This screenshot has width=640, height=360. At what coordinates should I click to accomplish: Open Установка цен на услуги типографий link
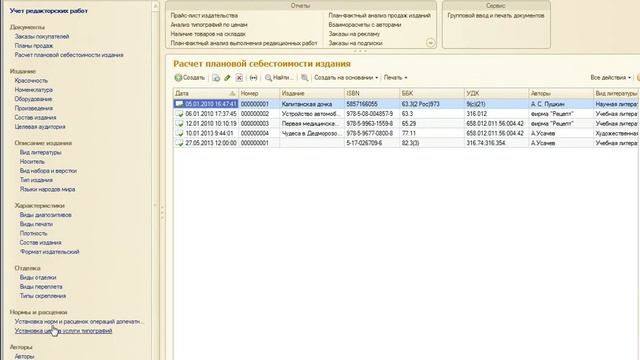63,331
